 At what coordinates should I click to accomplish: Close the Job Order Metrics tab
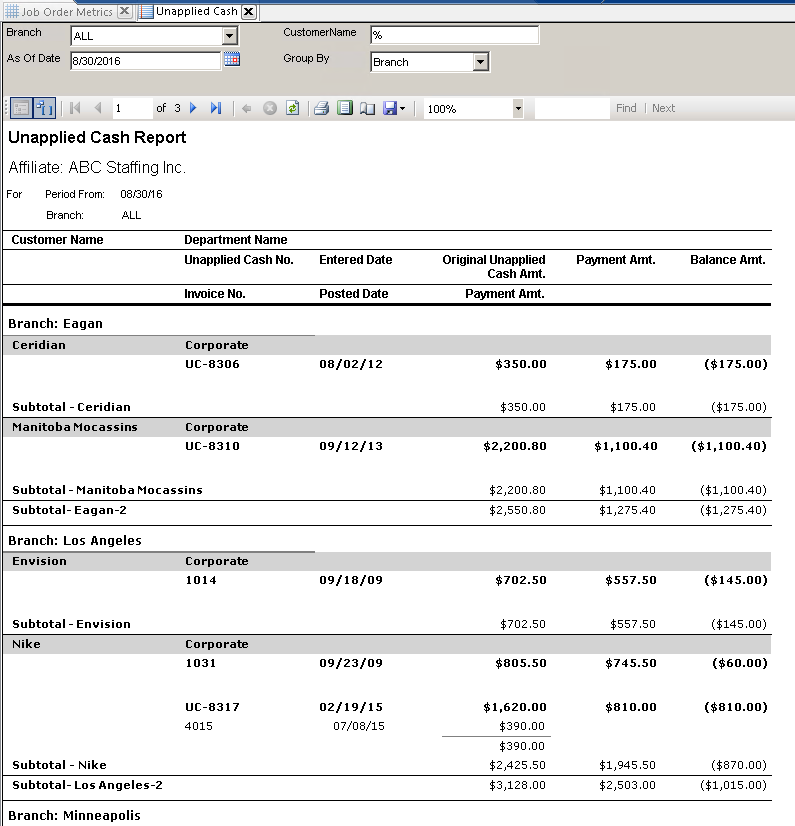click(x=124, y=12)
